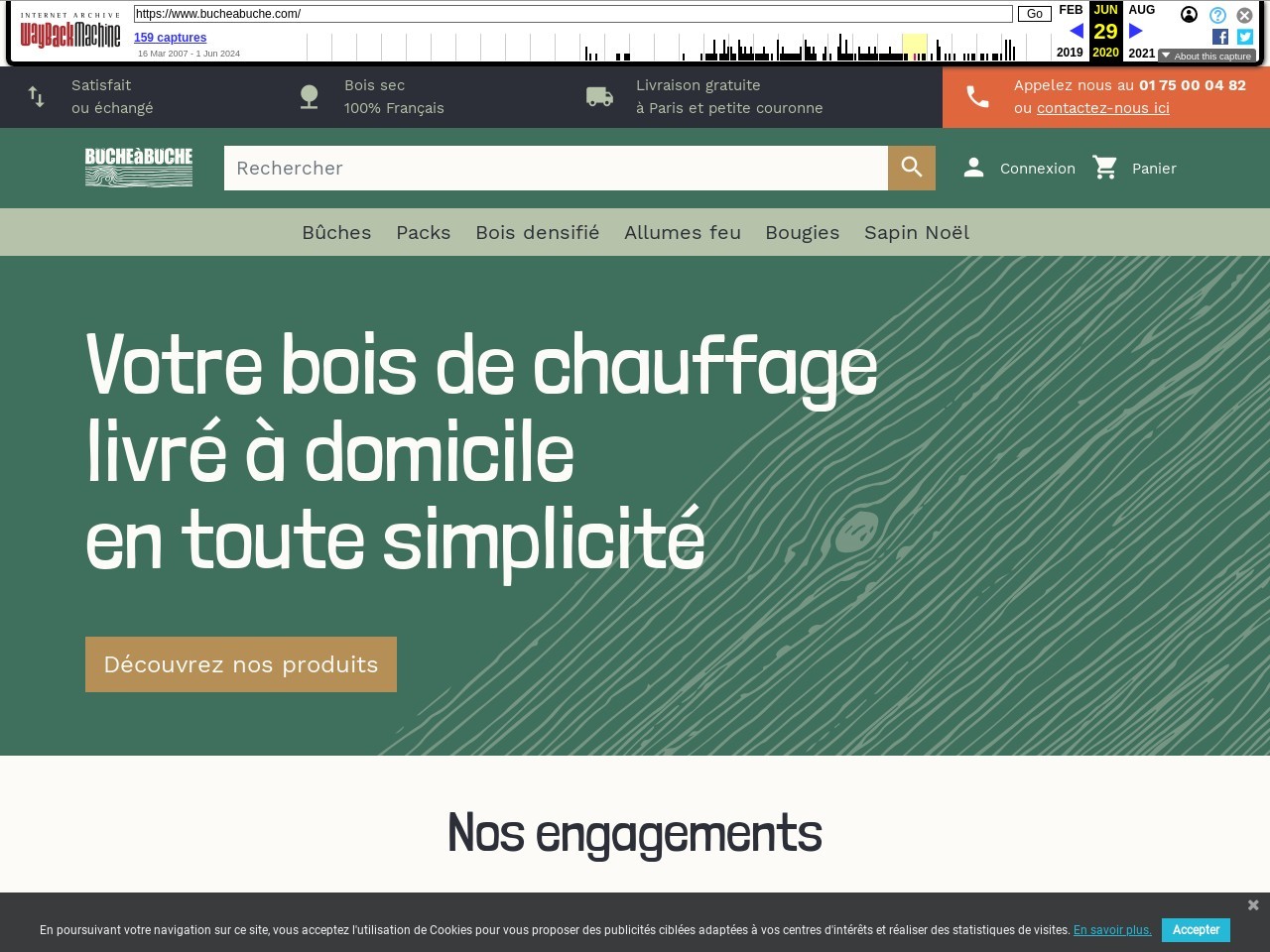Share capture via Facebook icon
This screenshot has width=1270, height=952.
click(1220, 37)
